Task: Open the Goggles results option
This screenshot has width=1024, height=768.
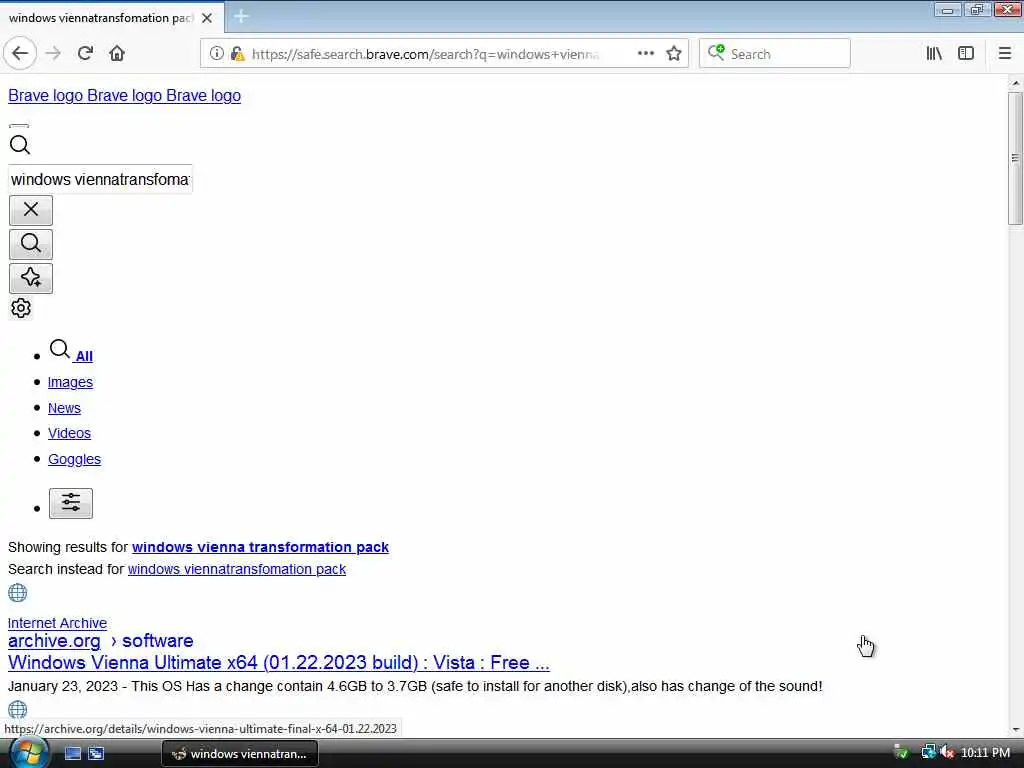Action: 74,459
